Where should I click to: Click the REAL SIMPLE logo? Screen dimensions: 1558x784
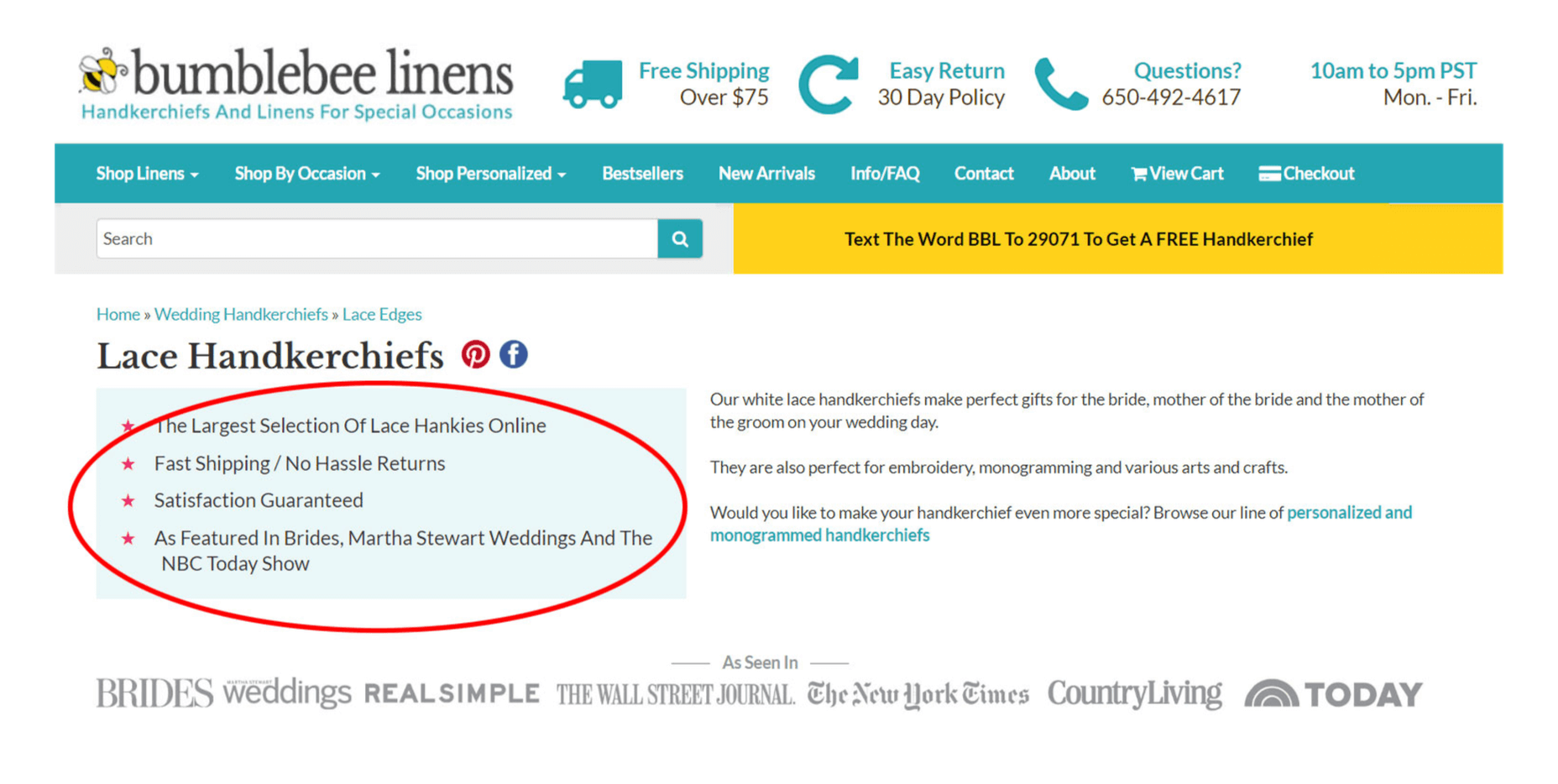click(452, 694)
